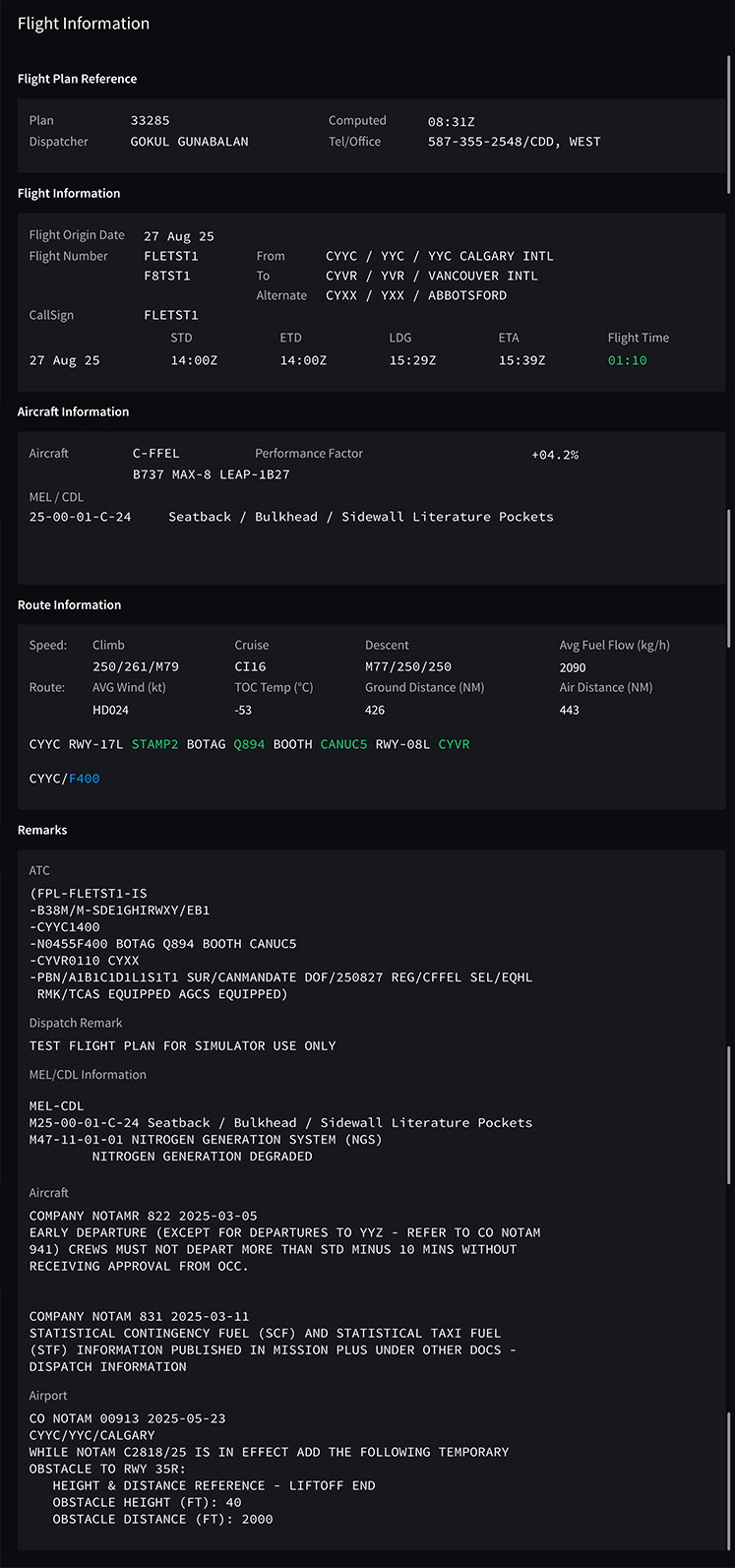The image size is (735, 1568).
Task: Select the CANUC5 arrival link
Action: click(x=343, y=744)
